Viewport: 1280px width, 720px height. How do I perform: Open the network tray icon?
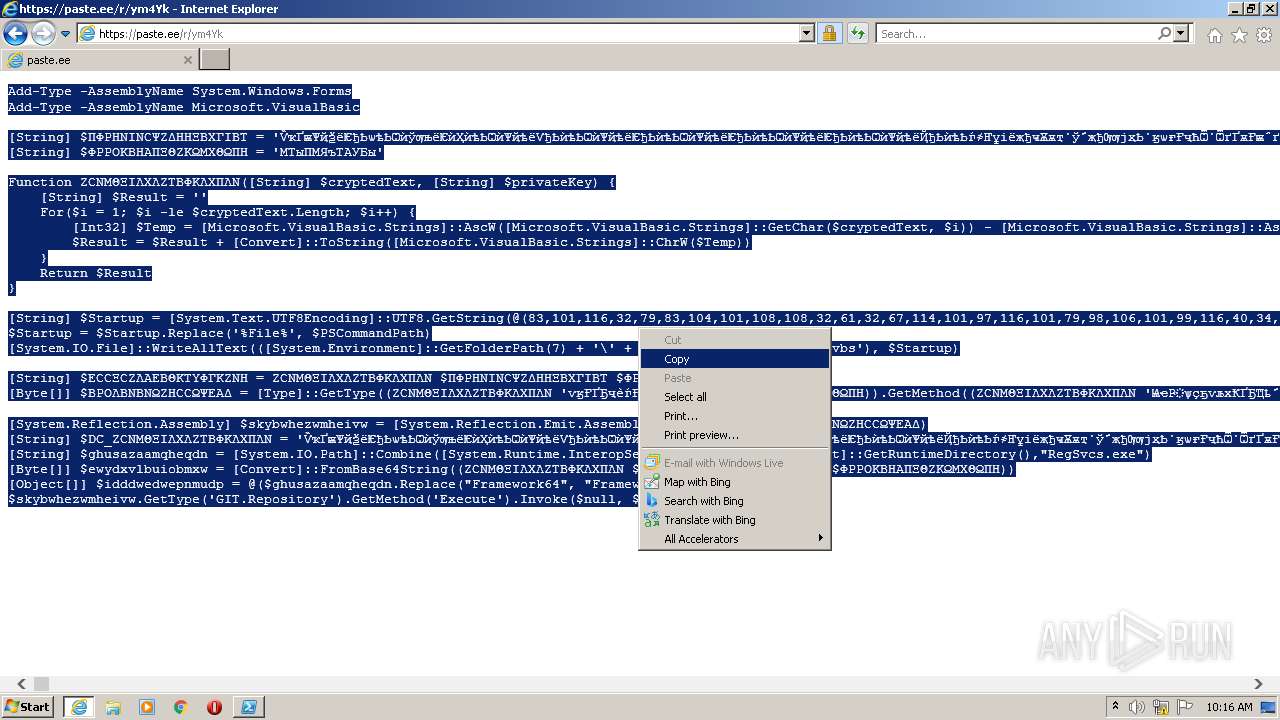[1162, 707]
